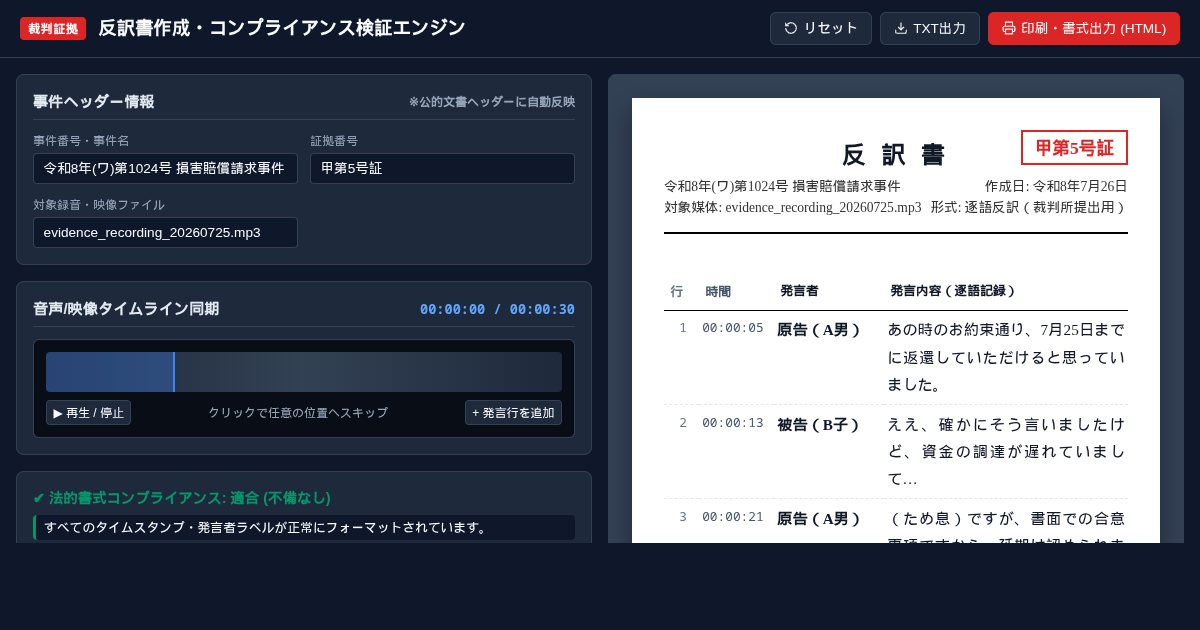
Task: Click the 反訳書 document title
Action: click(896, 155)
